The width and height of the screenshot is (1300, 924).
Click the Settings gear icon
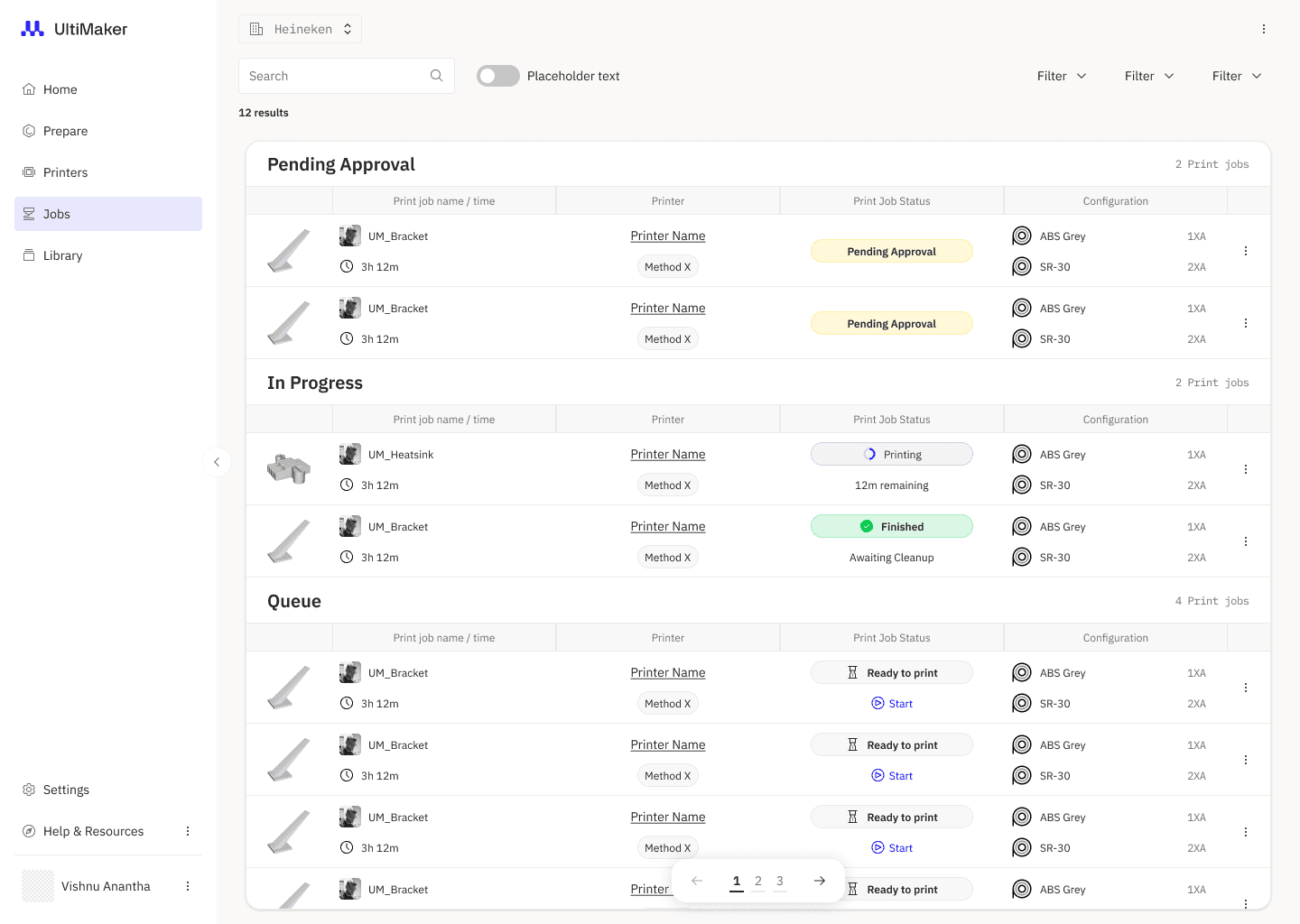coord(29,790)
